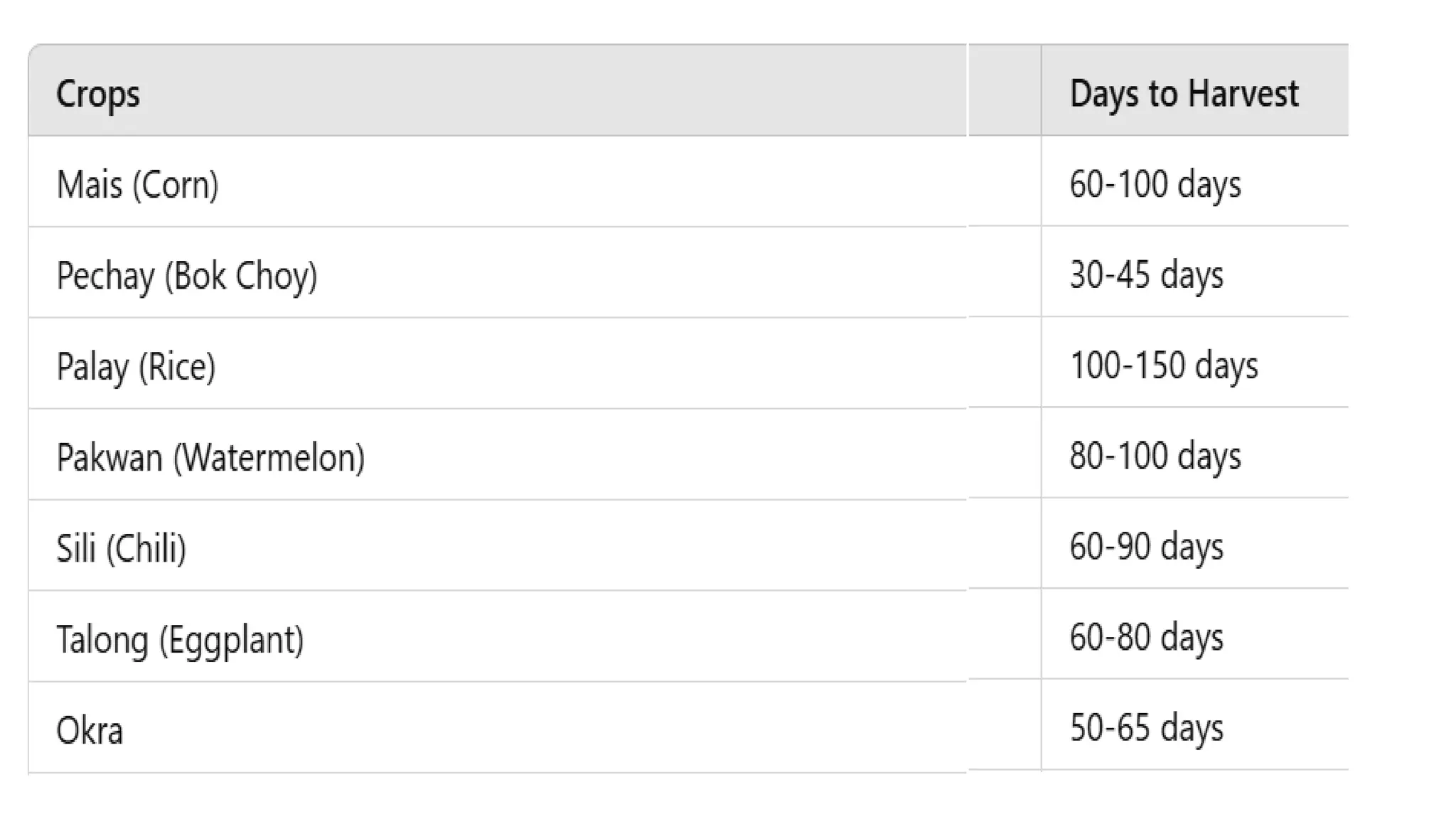Click the Crops column header
The height and width of the screenshot is (819, 1456).
pyautogui.click(x=98, y=93)
